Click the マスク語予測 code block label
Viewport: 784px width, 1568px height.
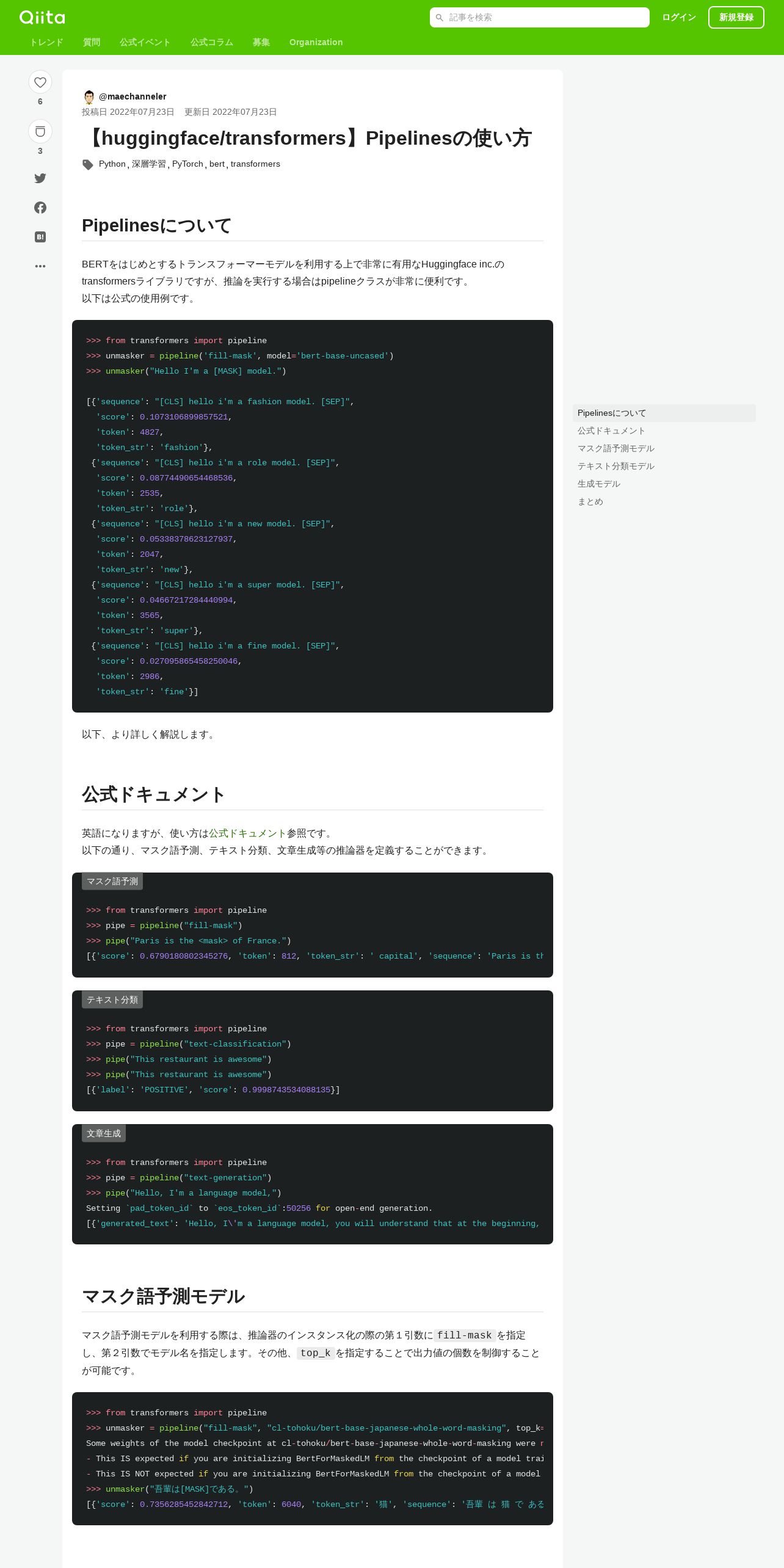point(112,882)
